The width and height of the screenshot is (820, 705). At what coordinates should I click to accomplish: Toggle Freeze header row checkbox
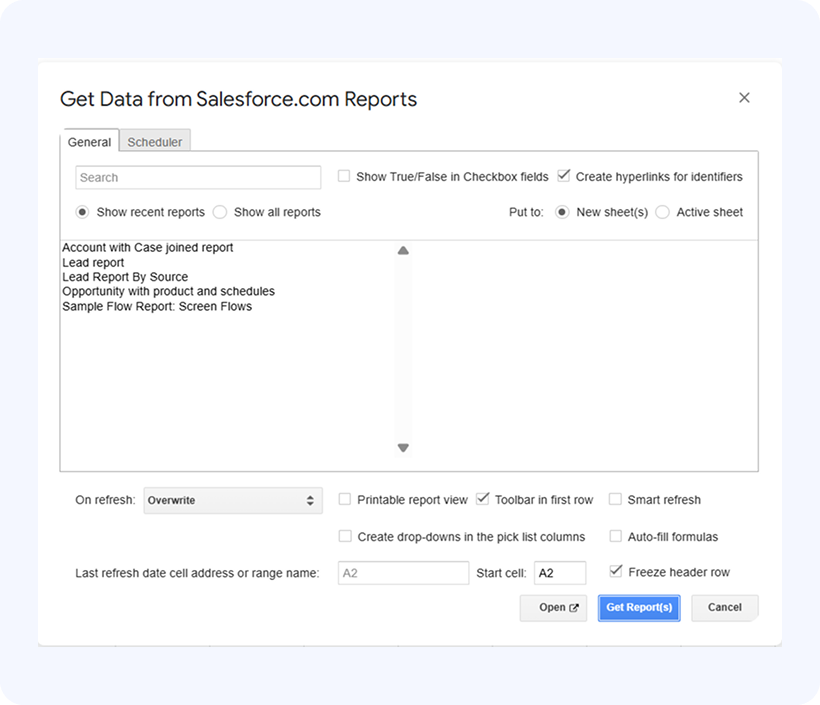pos(616,572)
